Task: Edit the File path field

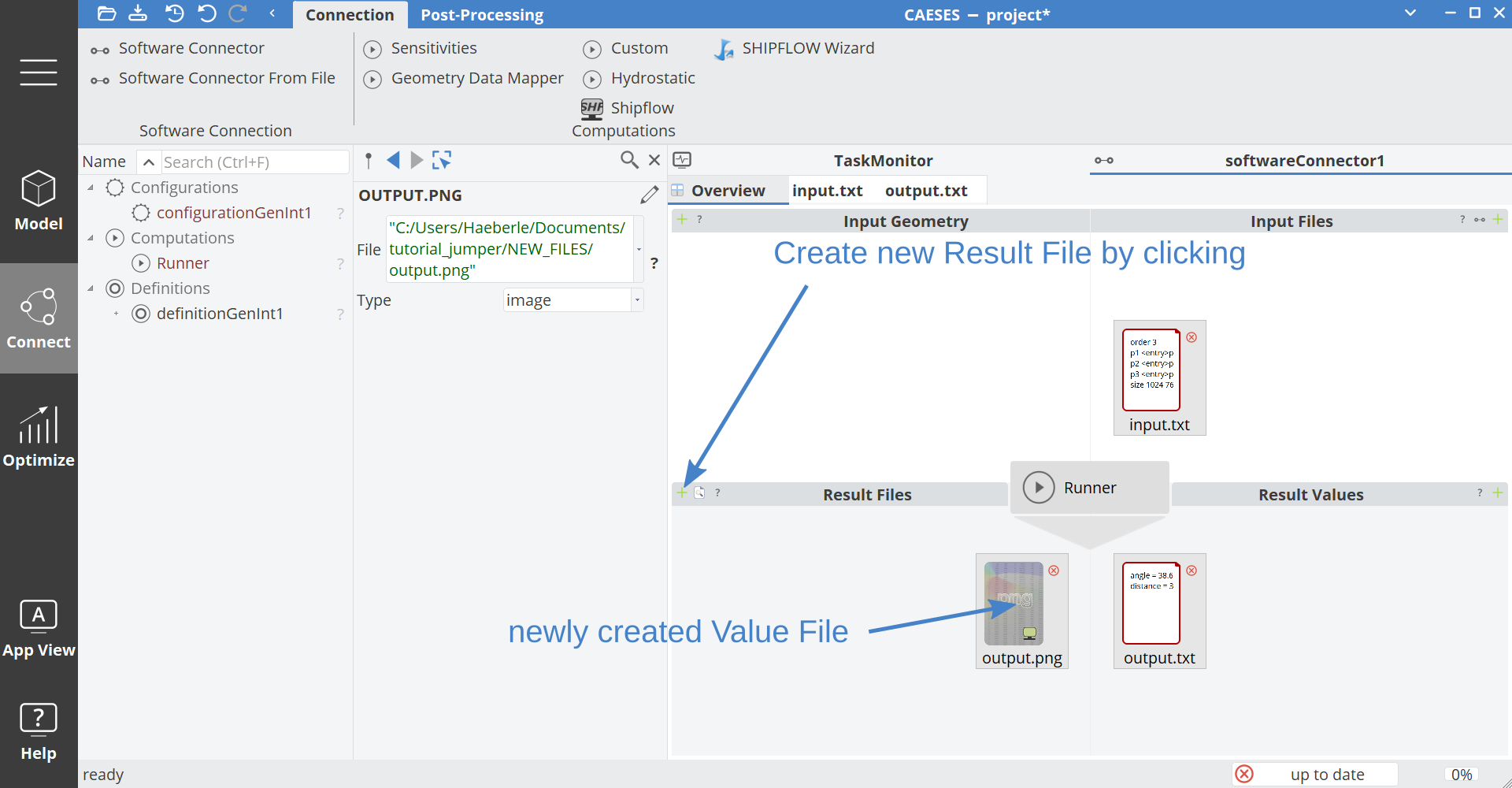Action: pyautogui.click(x=510, y=249)
